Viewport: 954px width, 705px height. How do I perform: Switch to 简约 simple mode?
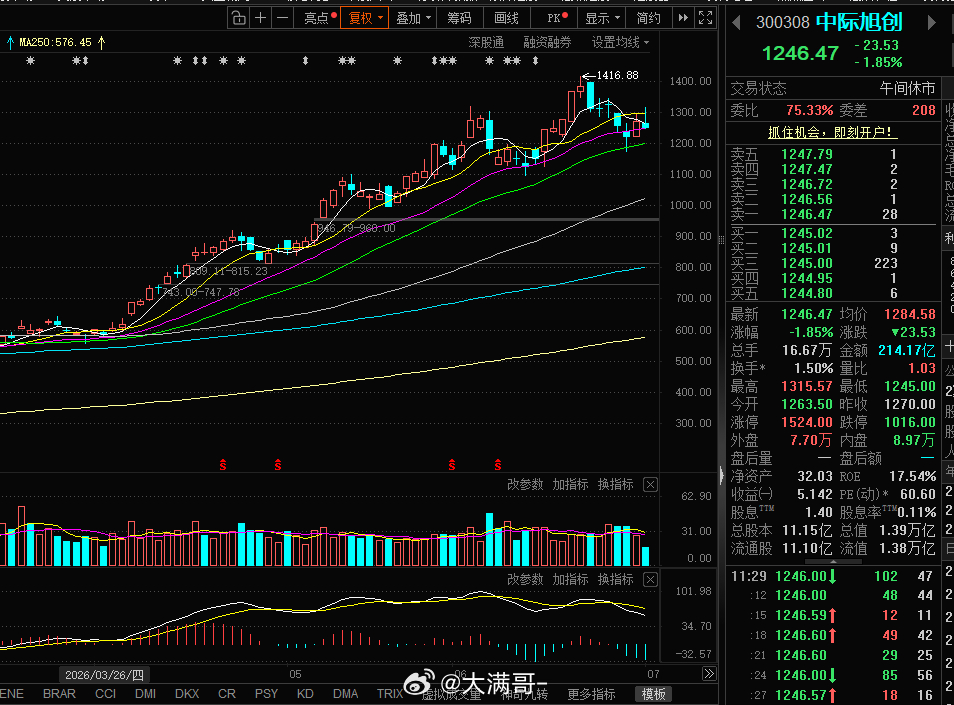point(649,18)
